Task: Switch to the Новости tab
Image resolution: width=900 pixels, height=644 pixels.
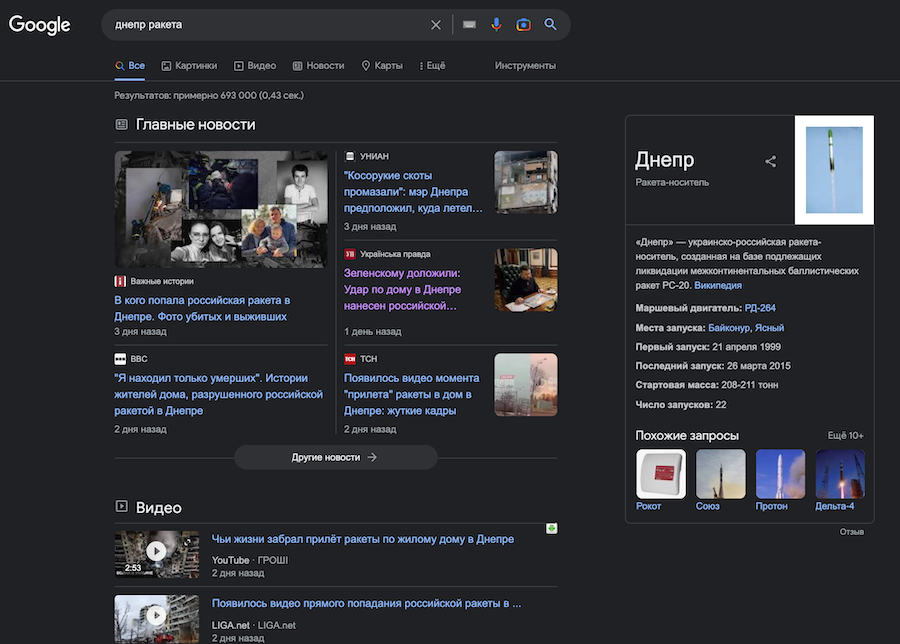Action: tap(318, 66)
